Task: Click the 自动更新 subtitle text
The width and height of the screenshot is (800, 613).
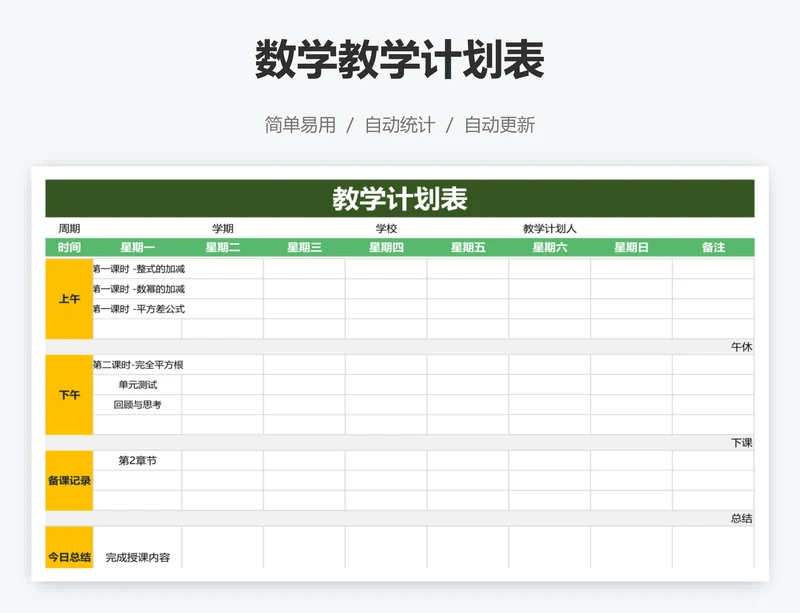Action: [x=499, y=125]
